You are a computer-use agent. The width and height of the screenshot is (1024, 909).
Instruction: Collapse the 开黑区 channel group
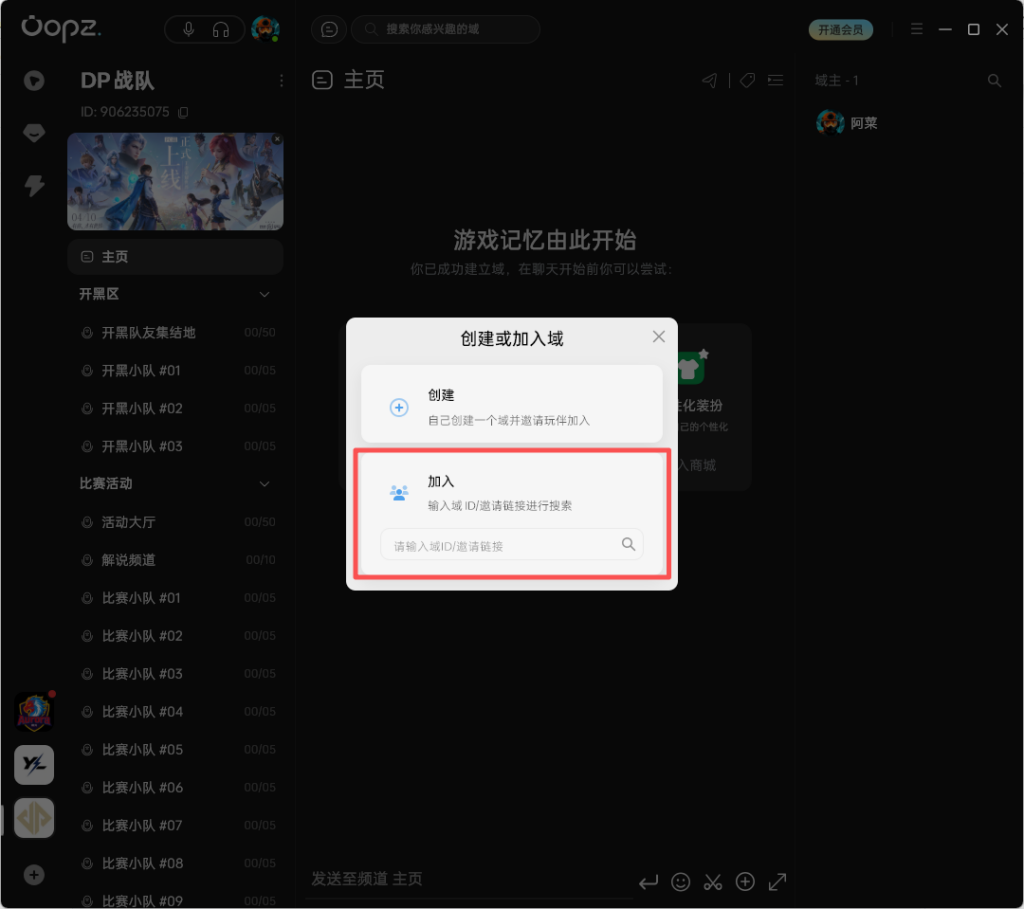click(265, 295)
